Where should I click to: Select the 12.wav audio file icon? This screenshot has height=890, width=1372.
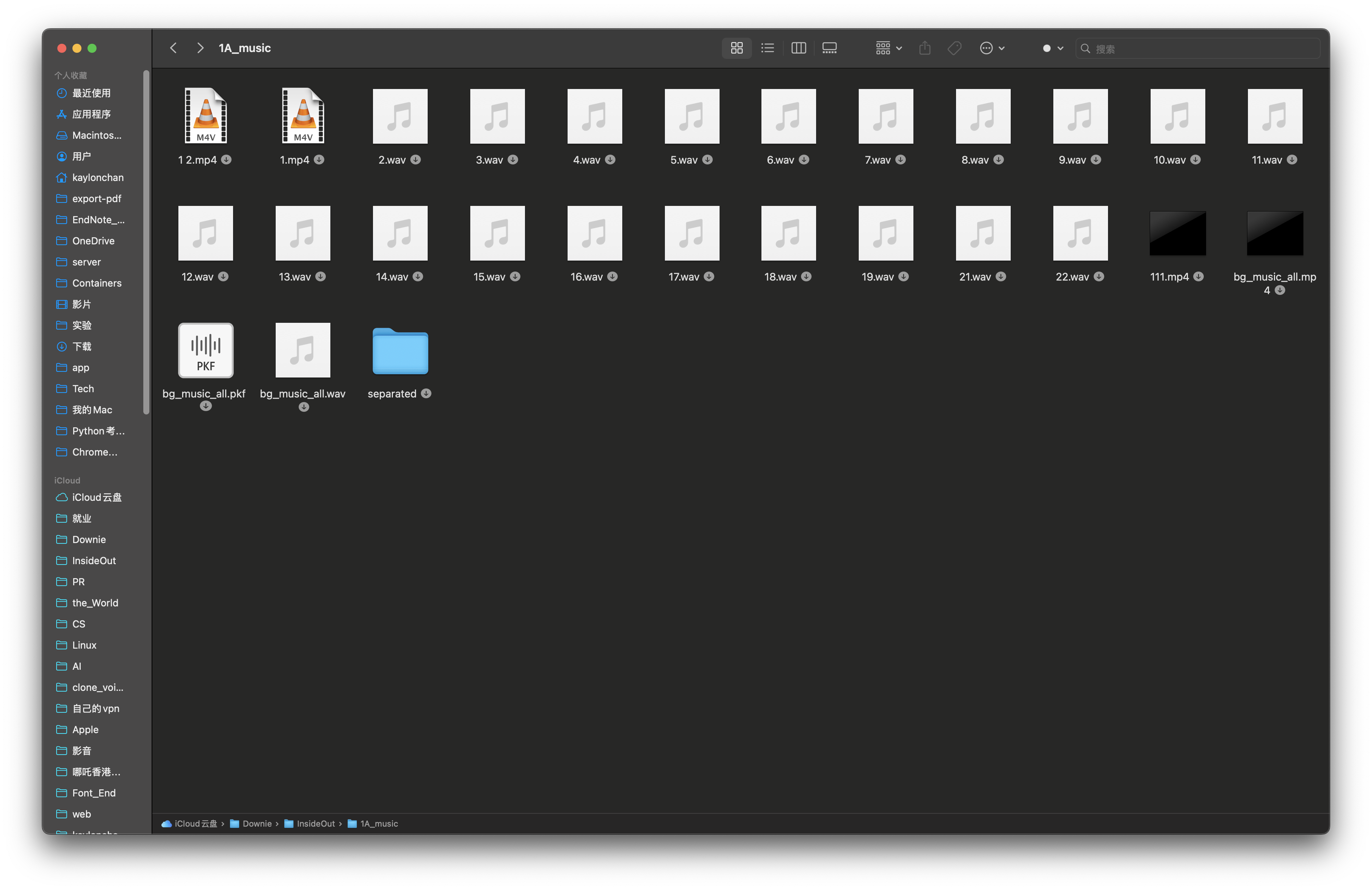206,233
